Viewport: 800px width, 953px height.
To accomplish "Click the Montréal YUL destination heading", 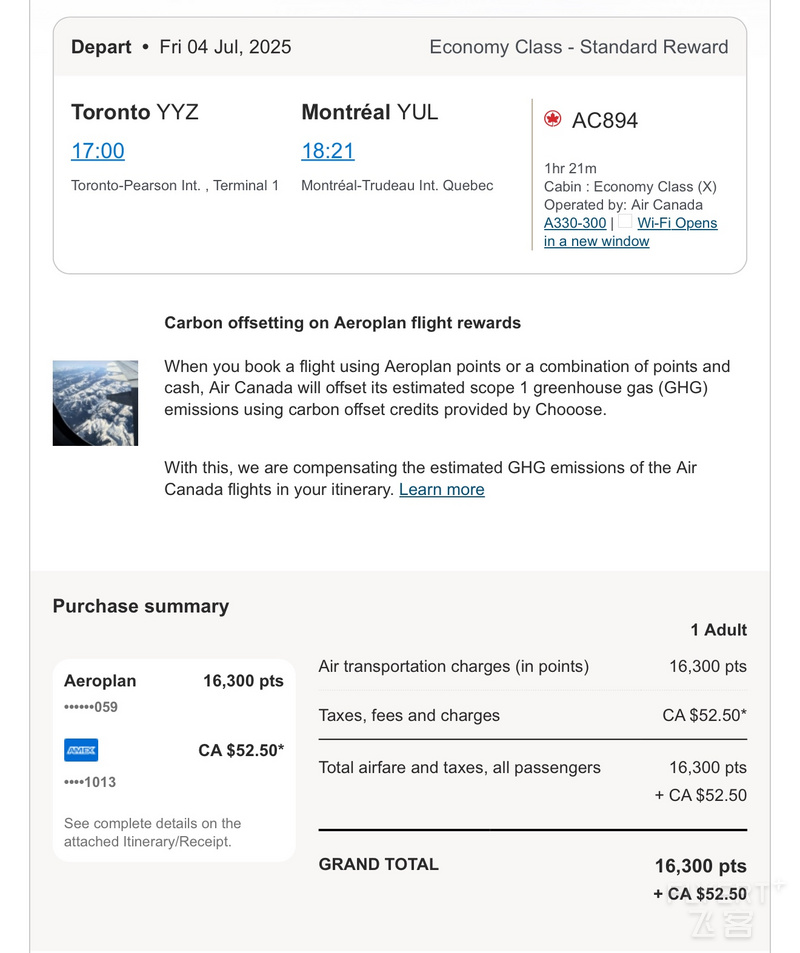I will point(370,112).
